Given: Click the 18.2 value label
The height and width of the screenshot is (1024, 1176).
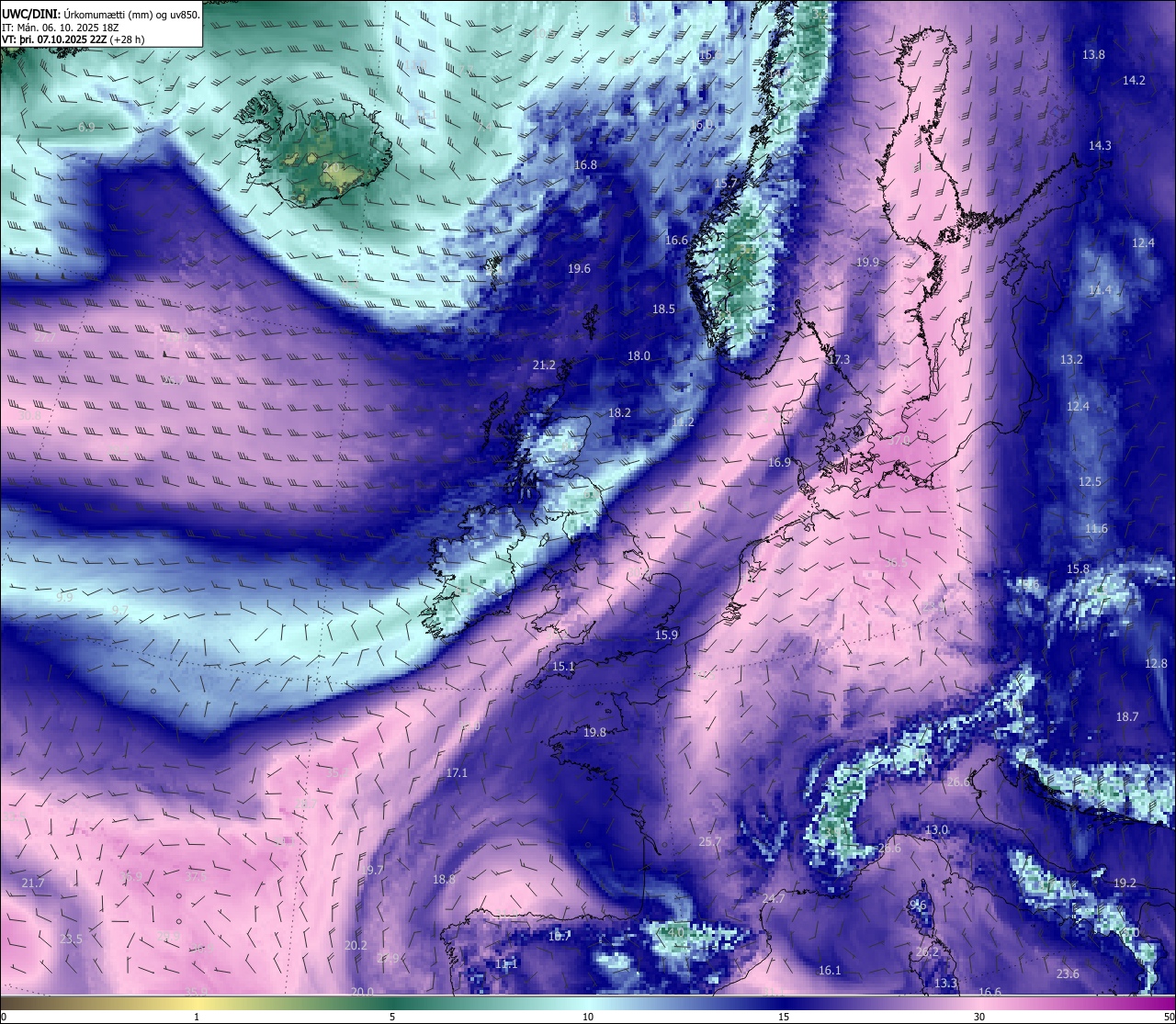Looking at the screenshot, I should (619, 413).
